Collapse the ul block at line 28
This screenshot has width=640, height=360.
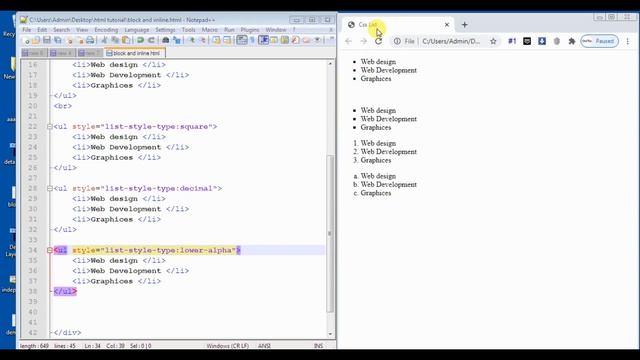[49, 188]
